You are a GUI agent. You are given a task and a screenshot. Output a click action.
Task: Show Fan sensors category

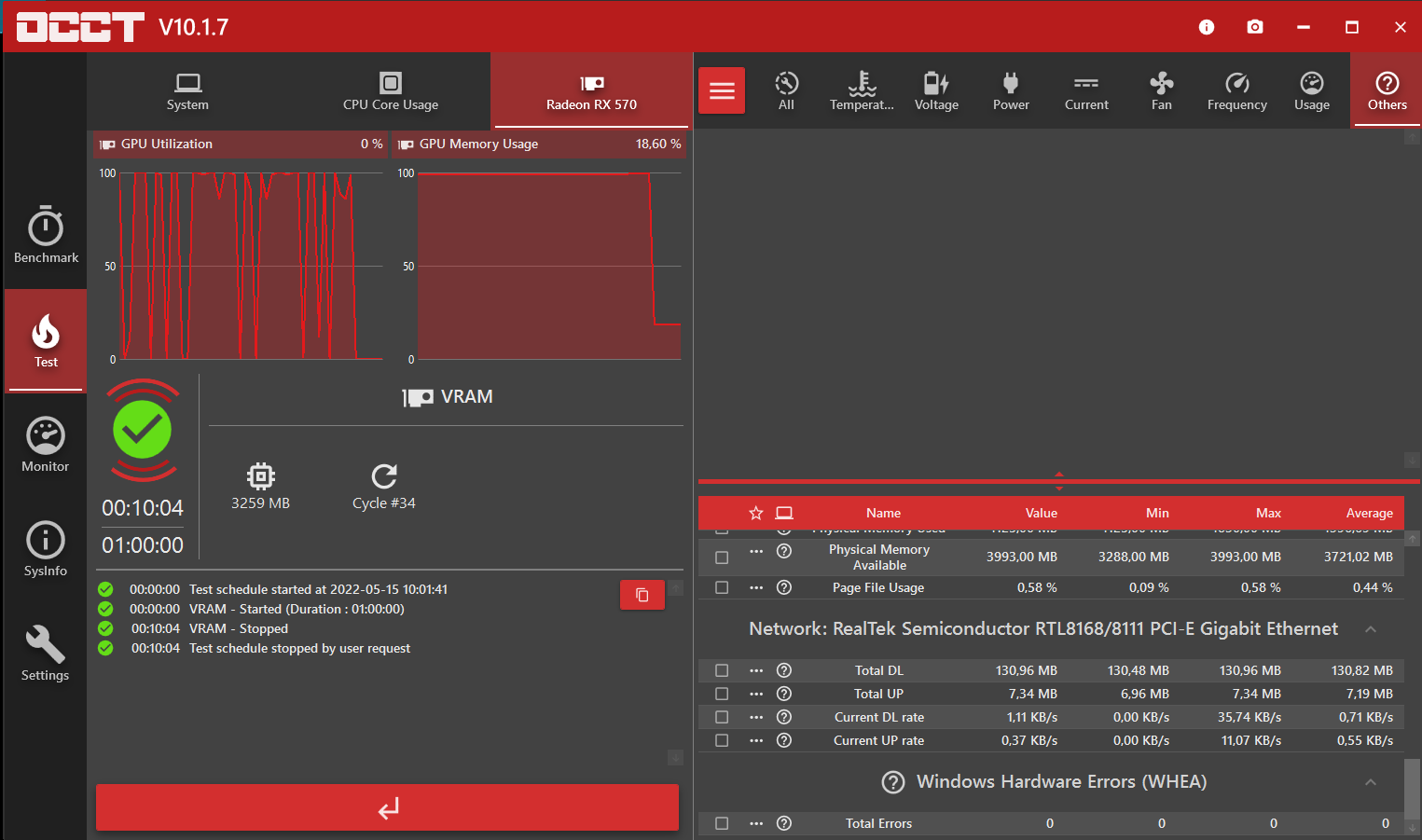[1162, 90]
